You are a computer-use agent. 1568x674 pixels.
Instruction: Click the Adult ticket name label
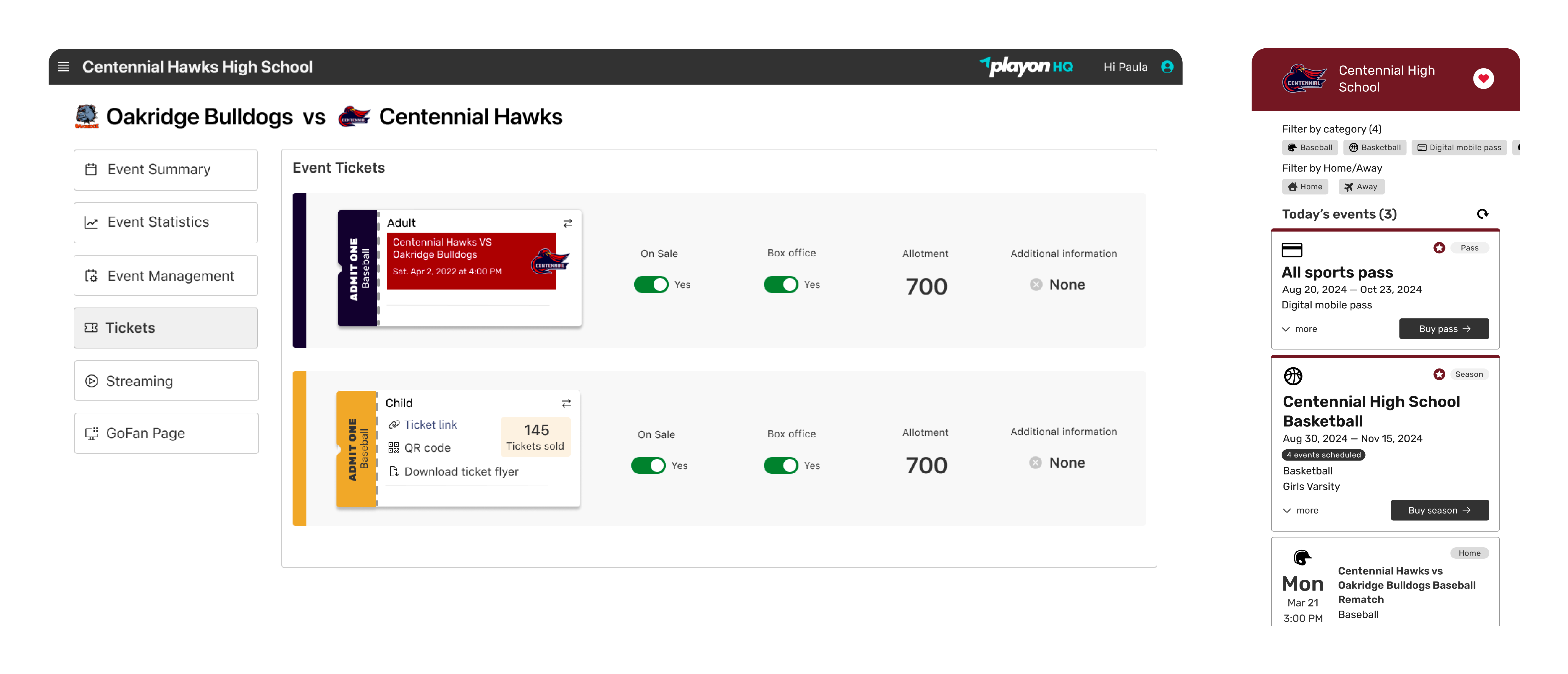click(x=401, y=223)
